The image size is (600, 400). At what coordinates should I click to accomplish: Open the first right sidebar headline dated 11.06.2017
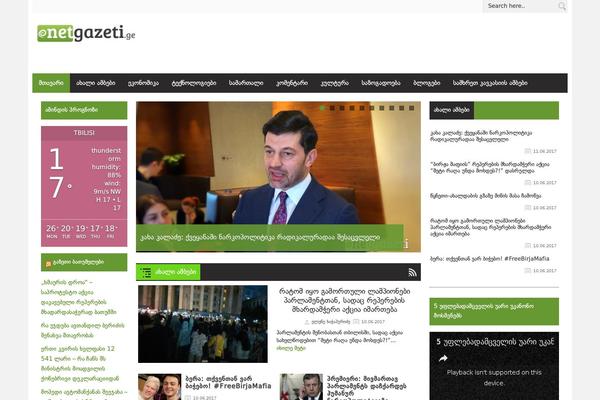point(481,136)
